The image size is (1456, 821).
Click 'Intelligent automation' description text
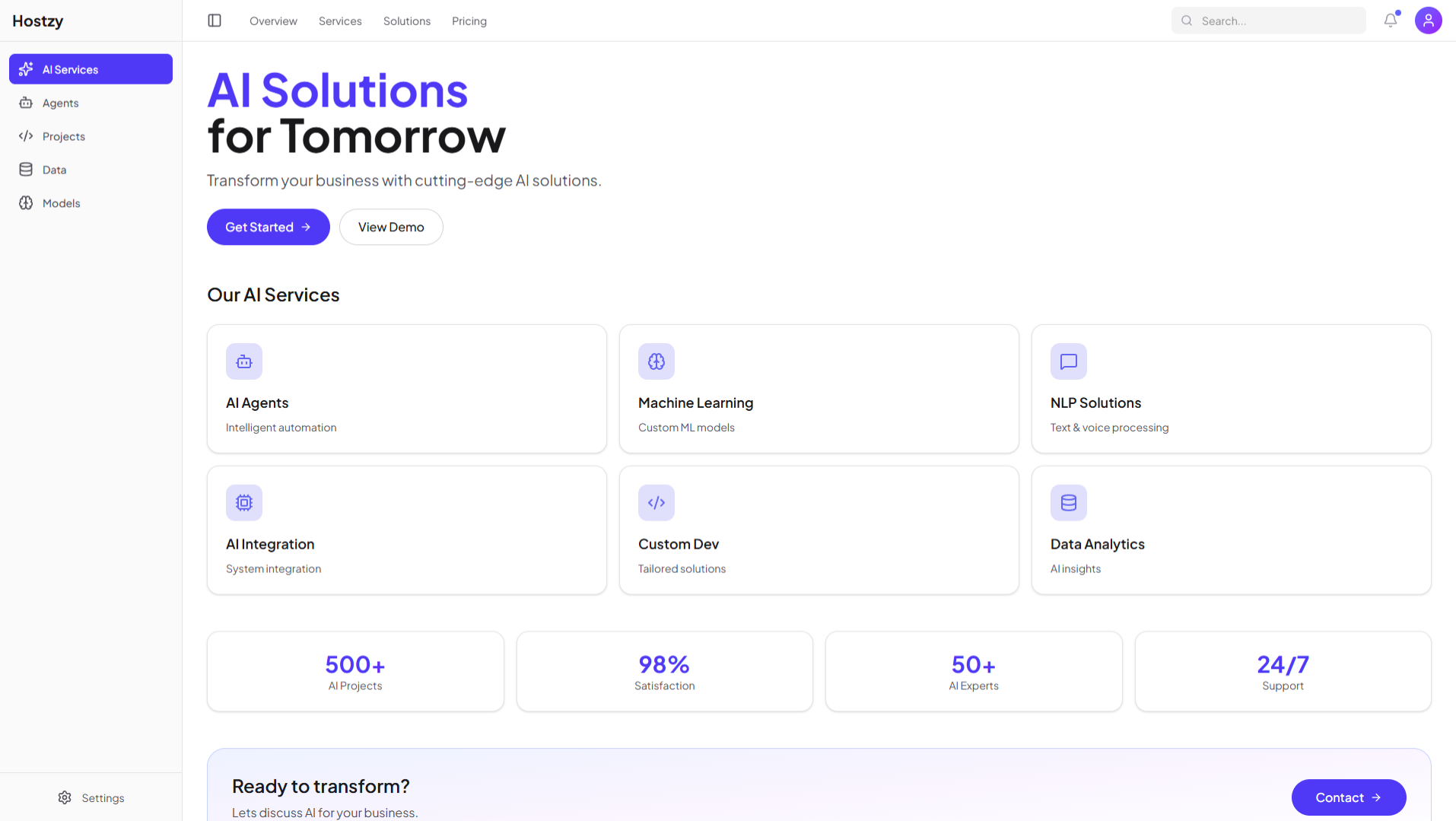pos(281,428)
